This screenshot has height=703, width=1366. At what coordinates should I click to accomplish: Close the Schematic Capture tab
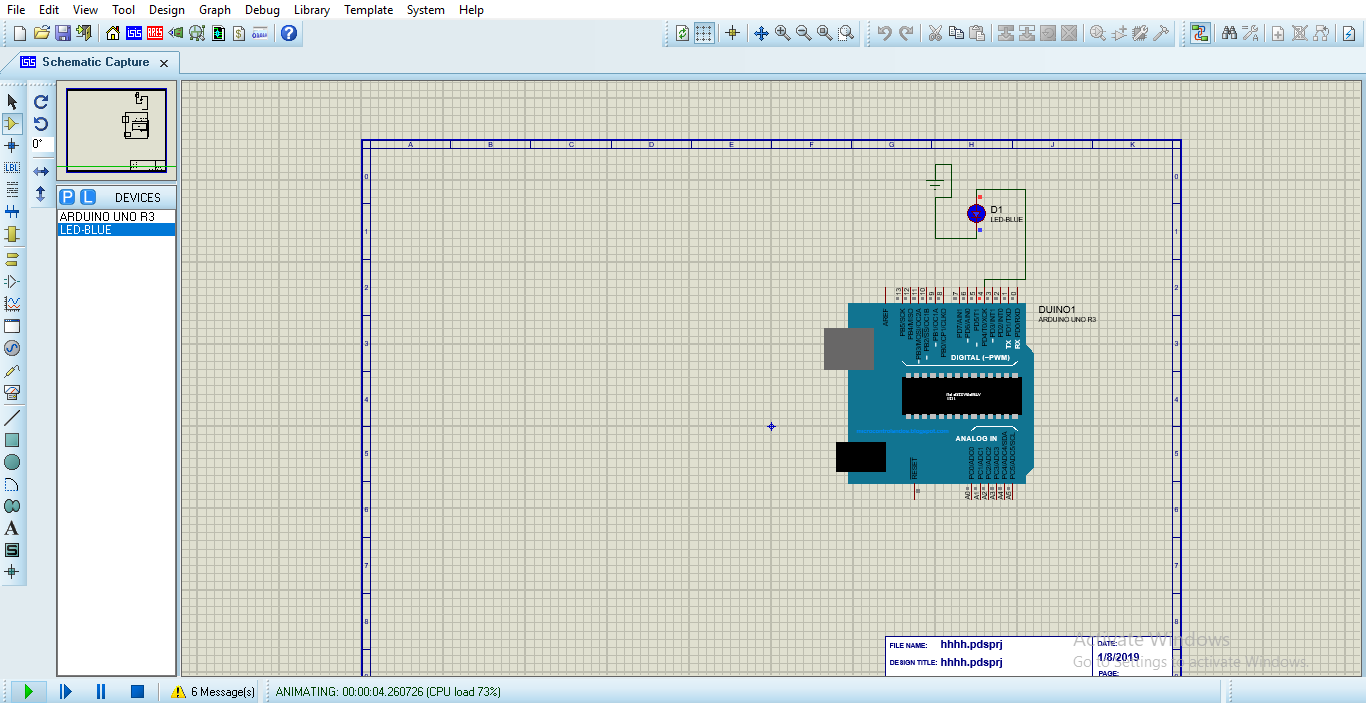click(x=165, y=63)
